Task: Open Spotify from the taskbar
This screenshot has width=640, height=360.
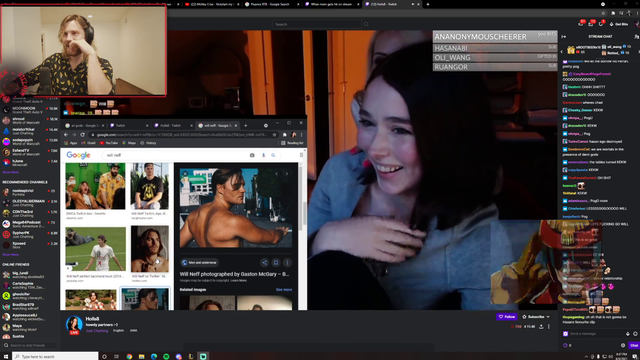Action: 166,356
